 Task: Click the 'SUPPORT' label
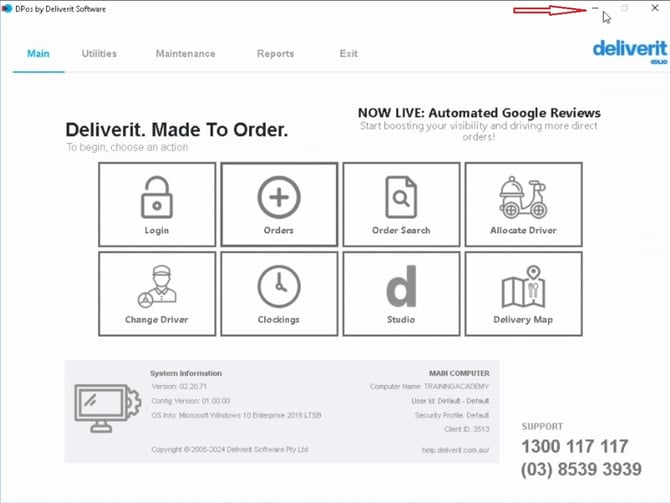click(542, 427)
